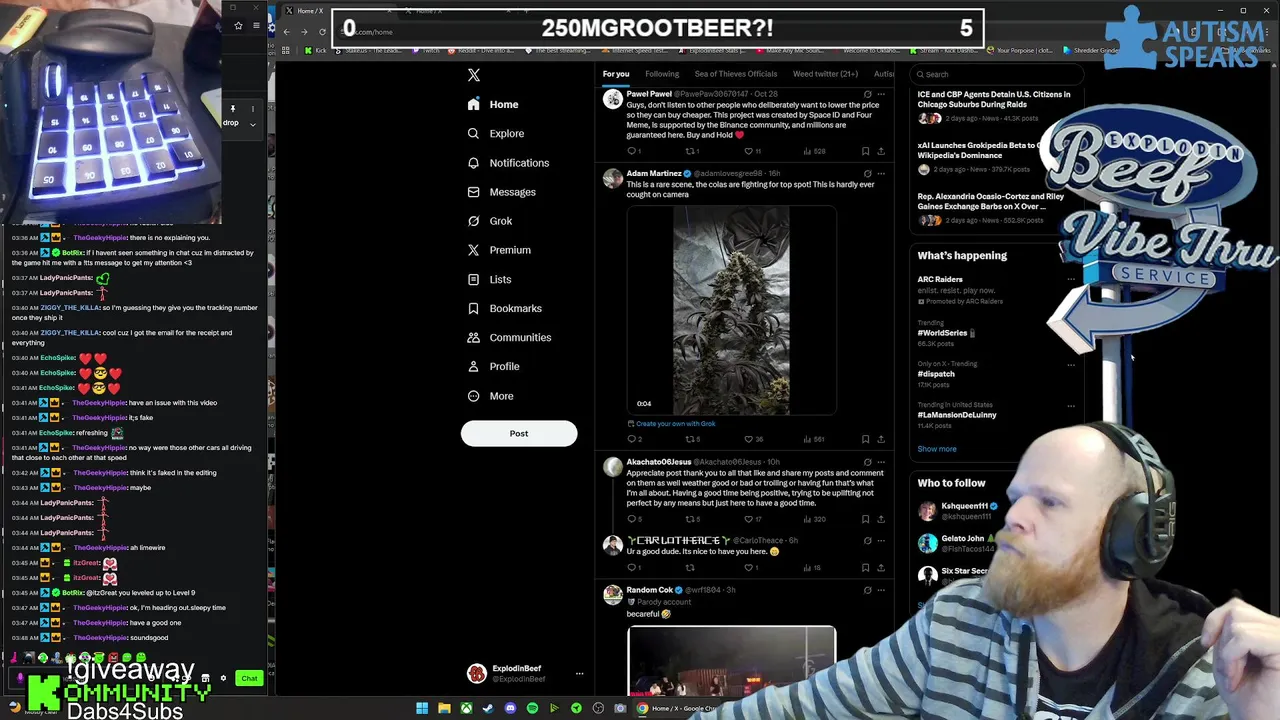
Task: Open Profile in X sidebar
Action: point(493,366)
